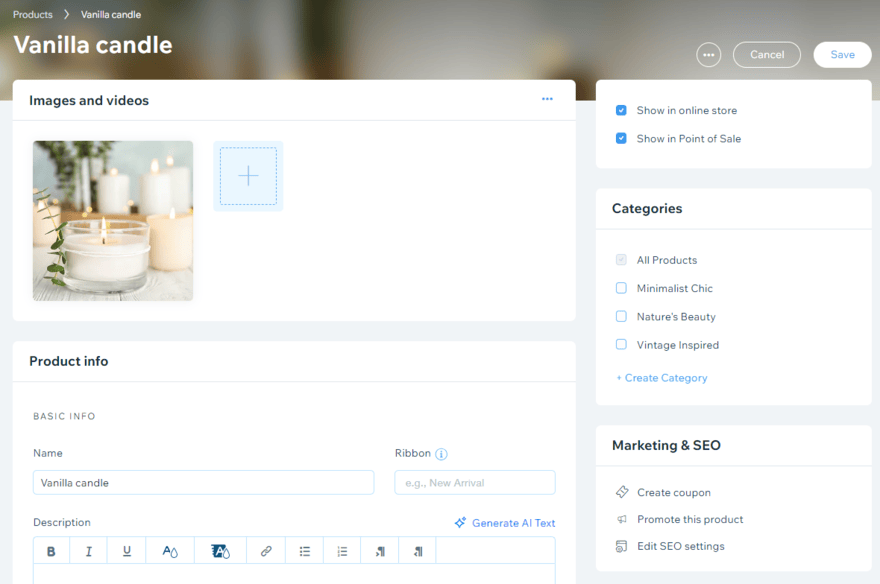
Task: Select the Nature's Beauty category checkbox
Action: pos(621,316)
